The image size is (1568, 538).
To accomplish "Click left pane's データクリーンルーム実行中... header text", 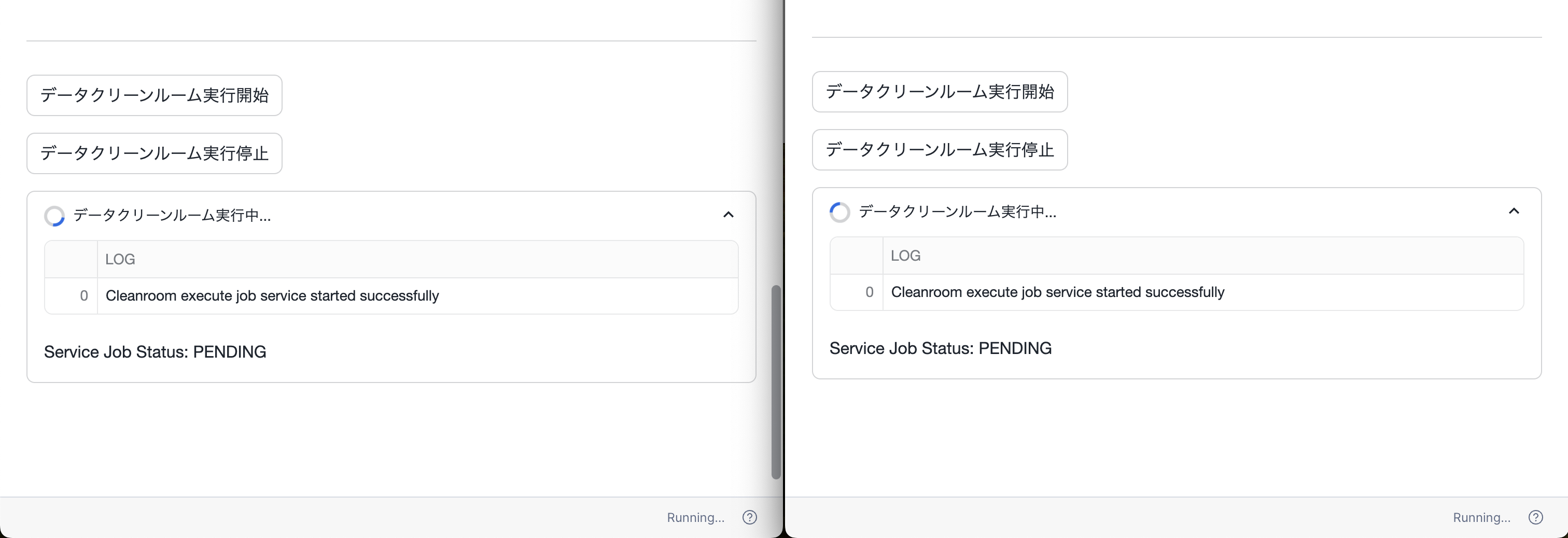I will pyautogui.click(x=172, y=216).
